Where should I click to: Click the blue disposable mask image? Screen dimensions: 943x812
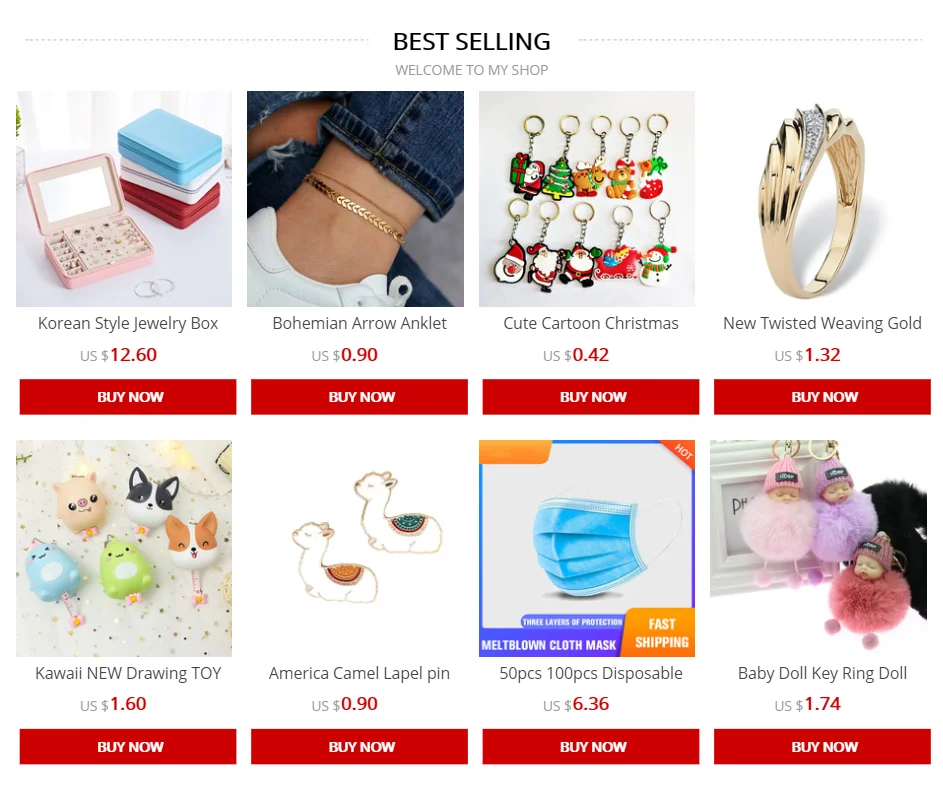tap(587, 549)
